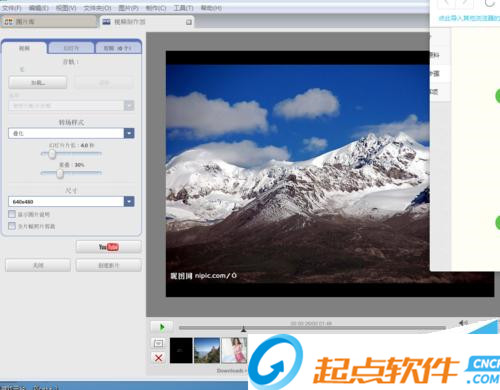Screen dimensions: 500x390
Task: Expand the 尺寸 size dropdown arrow
Action: (129, 201)
